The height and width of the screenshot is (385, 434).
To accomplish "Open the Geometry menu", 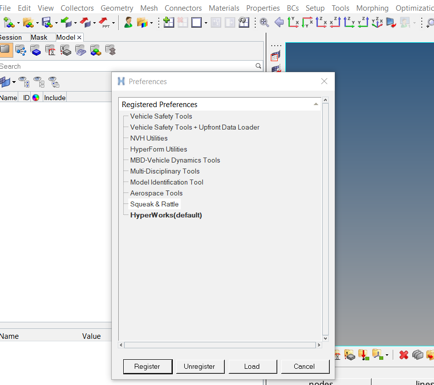I will (117, 8).
